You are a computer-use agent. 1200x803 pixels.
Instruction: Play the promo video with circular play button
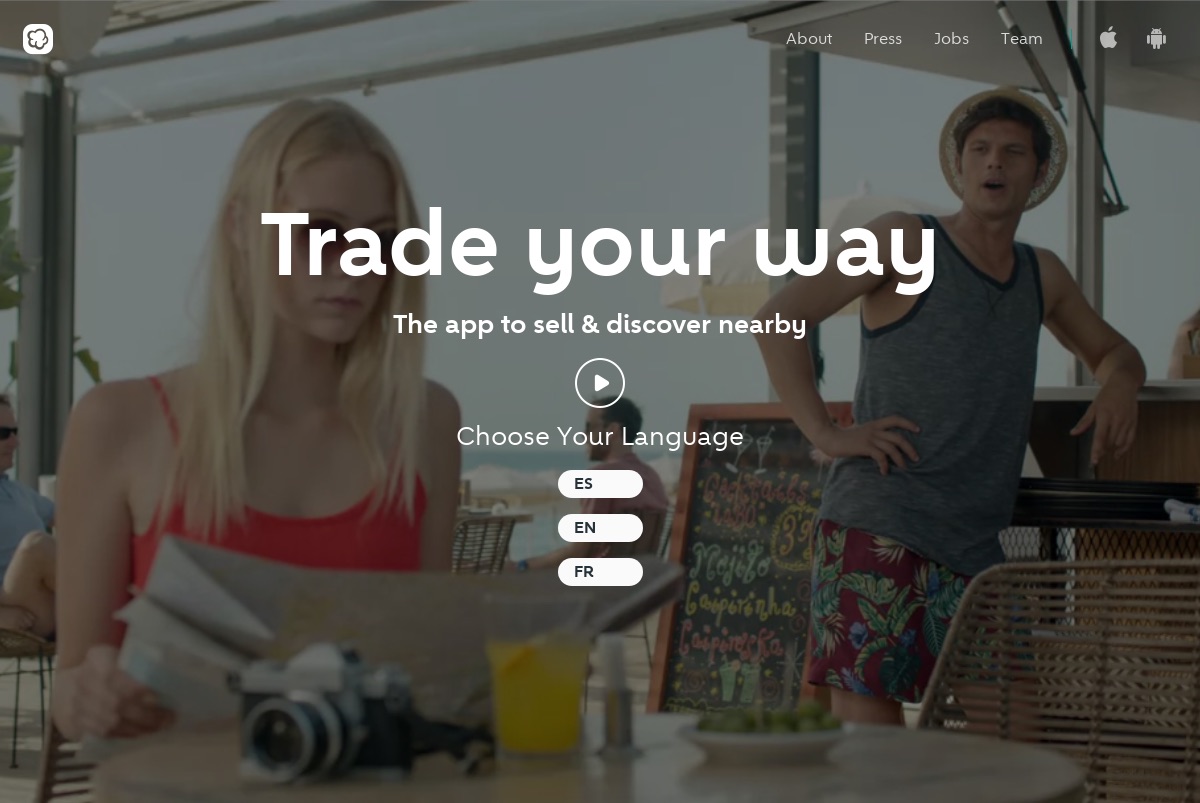click(x=600, y=383)
